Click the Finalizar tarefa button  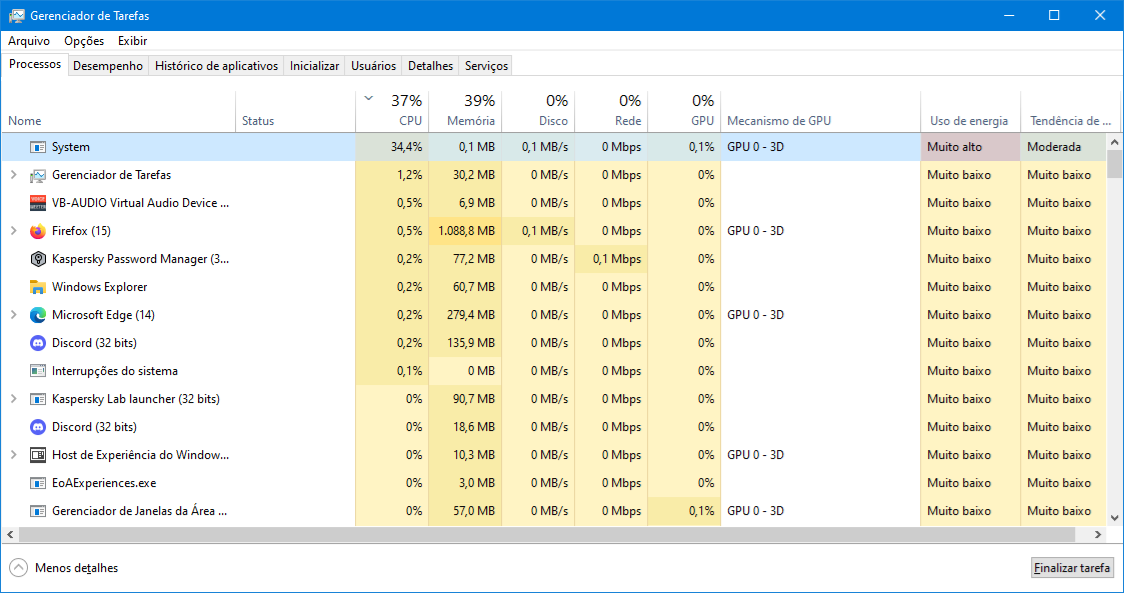[x=1072, y=568]
